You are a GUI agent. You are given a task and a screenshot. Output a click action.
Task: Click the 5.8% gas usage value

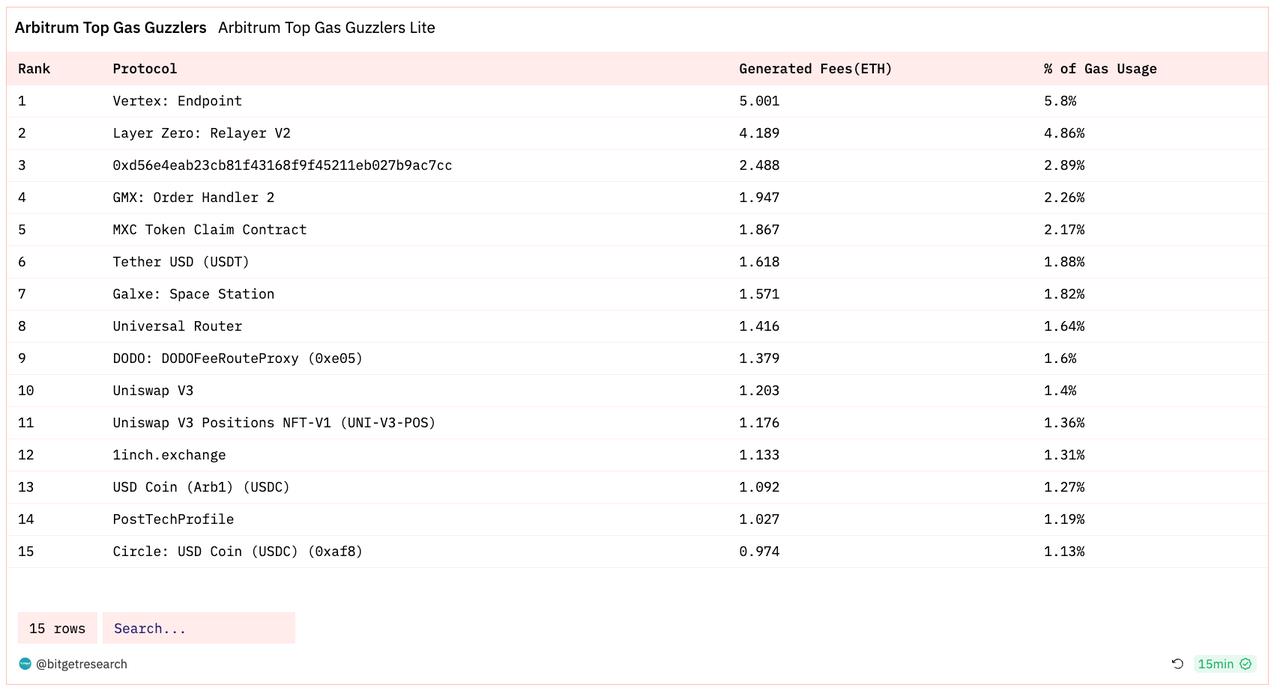pyautogui.click(x=1060, y=101)
